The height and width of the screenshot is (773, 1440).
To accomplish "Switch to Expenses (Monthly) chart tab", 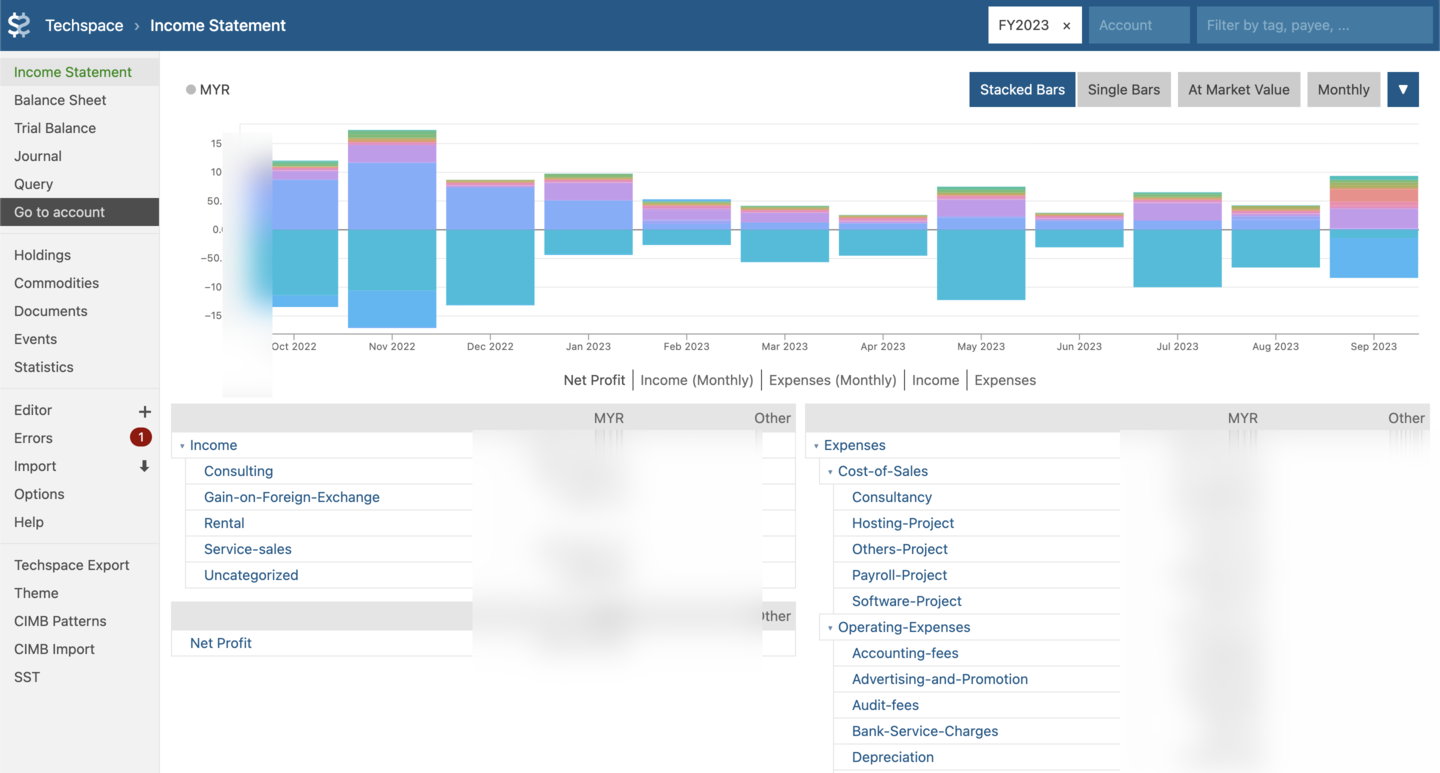I will click(833, 380).
